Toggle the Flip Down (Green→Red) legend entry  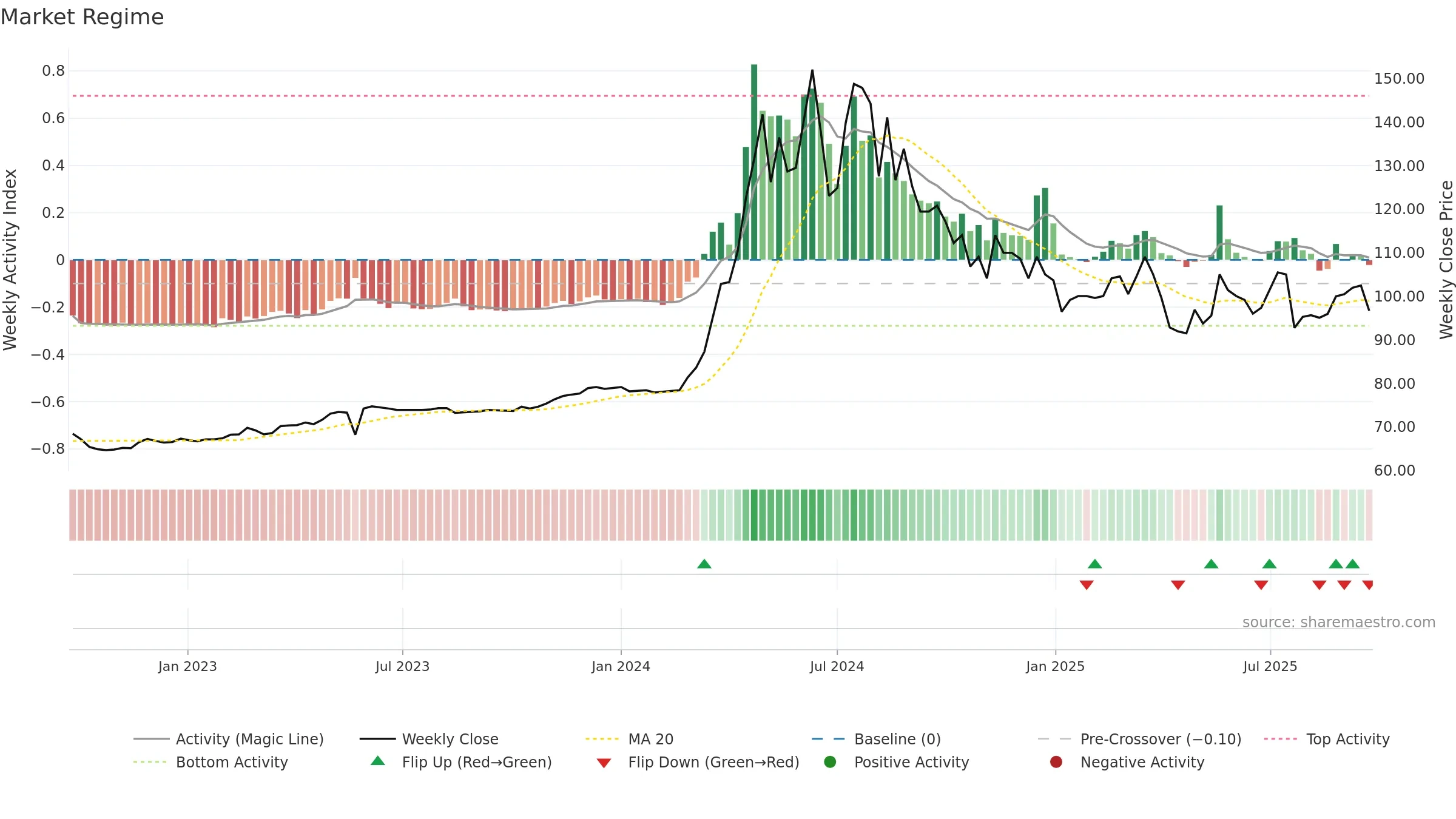click(x=698, y=762)
